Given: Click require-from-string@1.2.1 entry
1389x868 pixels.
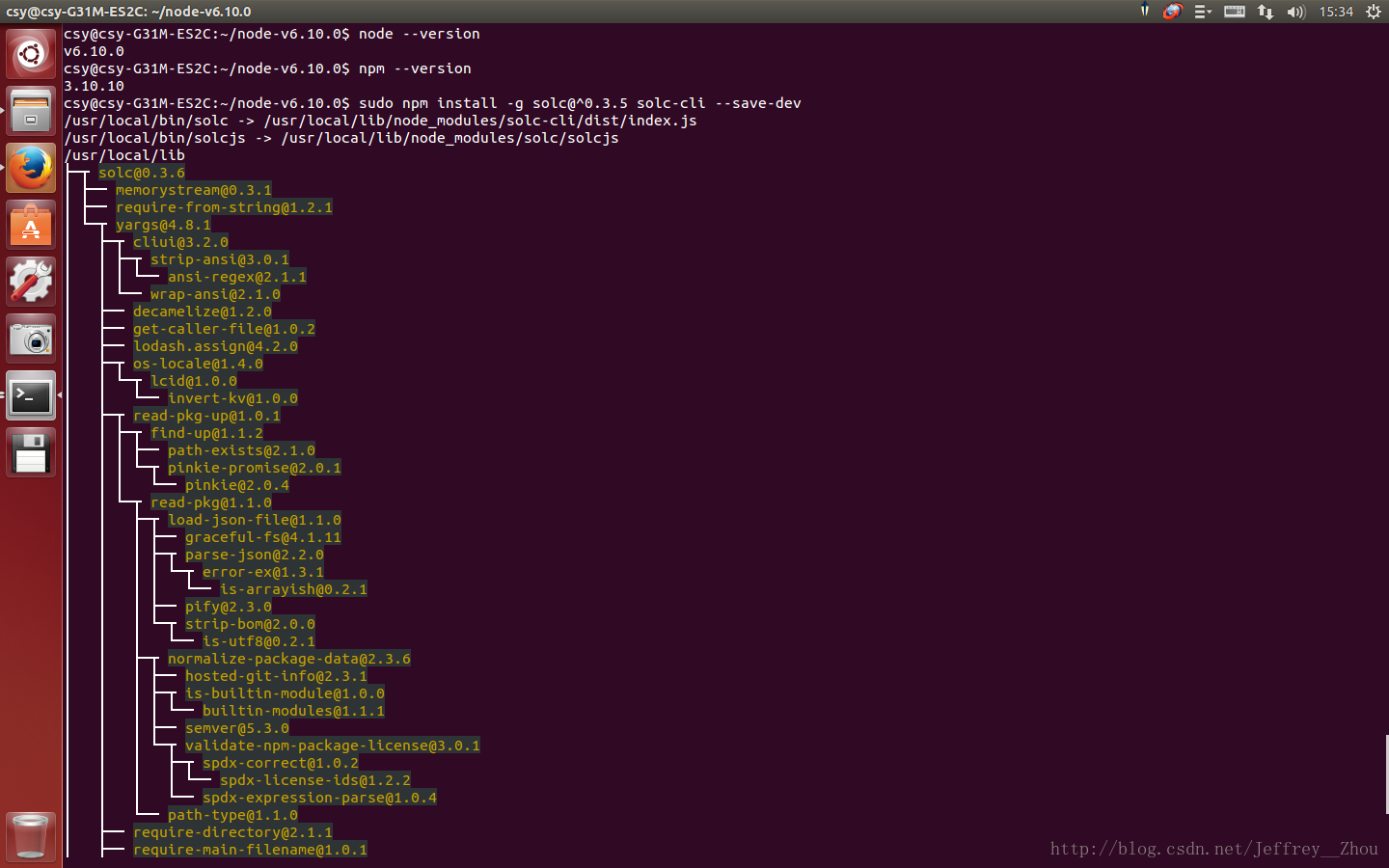Looking at the screenshot, I should [x=224, y=207].
